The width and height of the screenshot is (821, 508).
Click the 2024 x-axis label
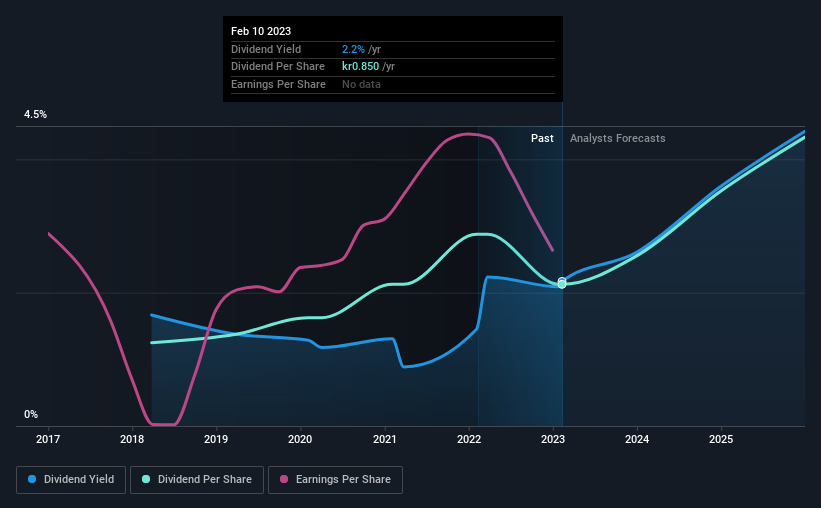pos(637,439)
